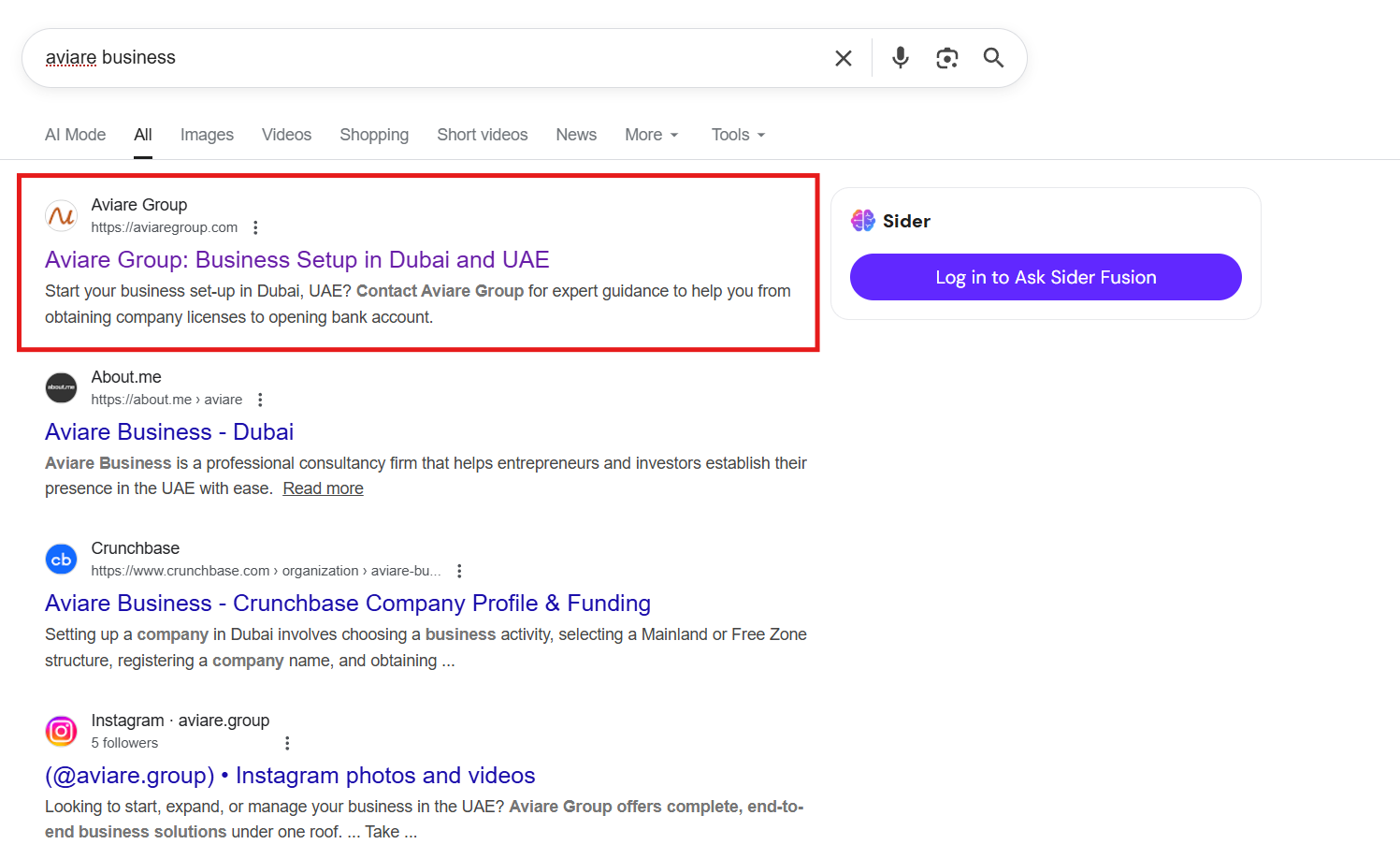The height and width of the screenshot is (859, 1400).
Task: Open three-dot menu next to aviaregroup.com
Action: click(x=255, y=227)
